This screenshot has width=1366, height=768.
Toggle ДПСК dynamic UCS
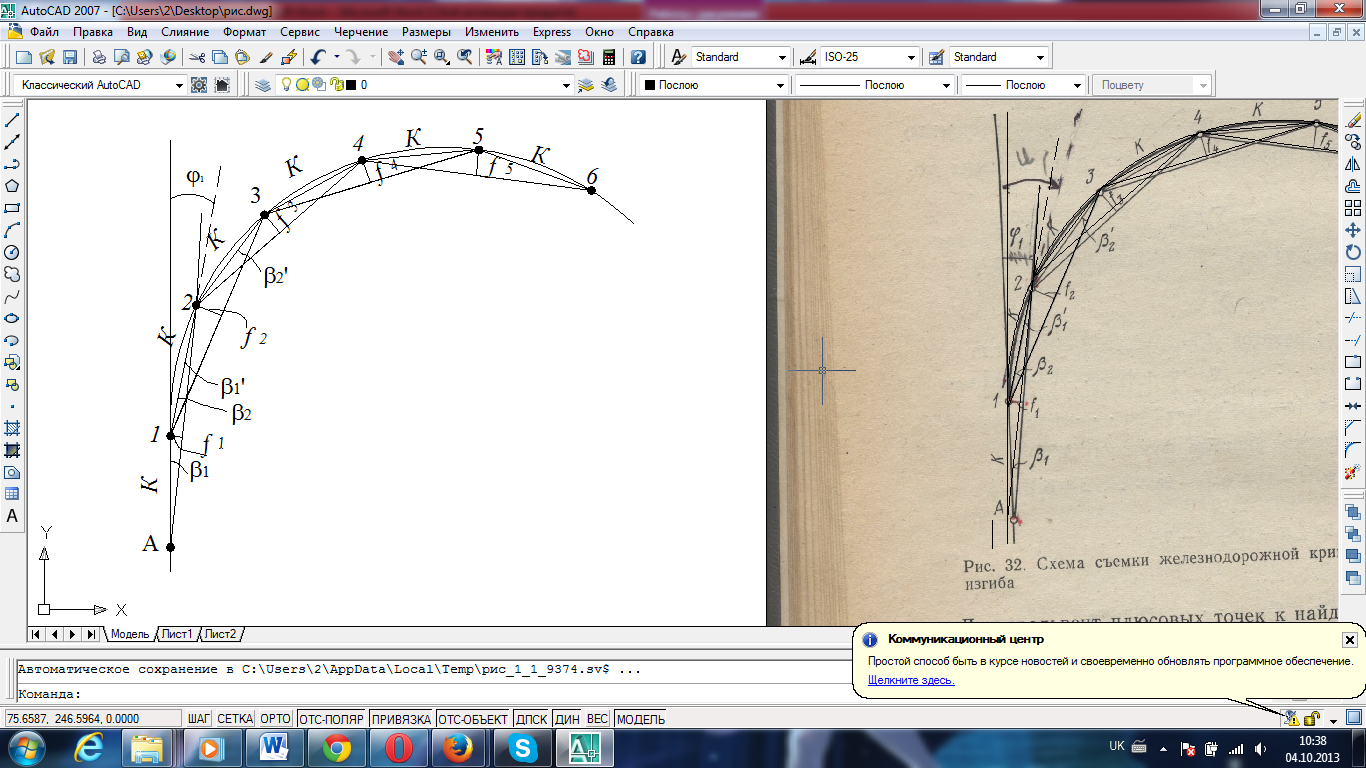(x=532, y=719)
